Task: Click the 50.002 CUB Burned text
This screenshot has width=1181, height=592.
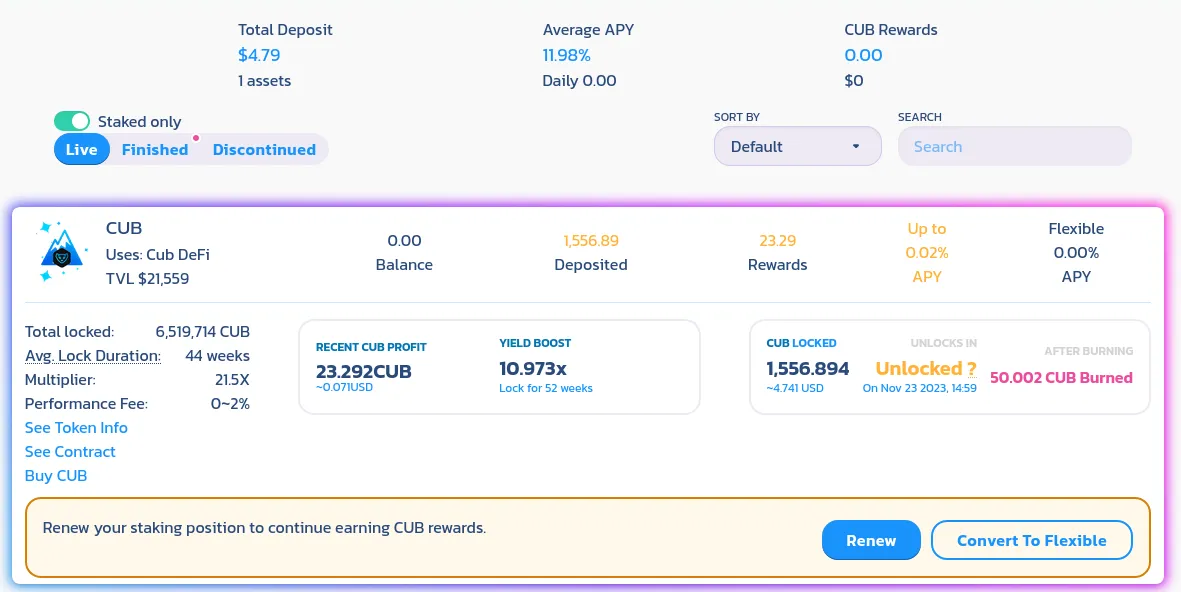Action: (x=1060, y=378)
